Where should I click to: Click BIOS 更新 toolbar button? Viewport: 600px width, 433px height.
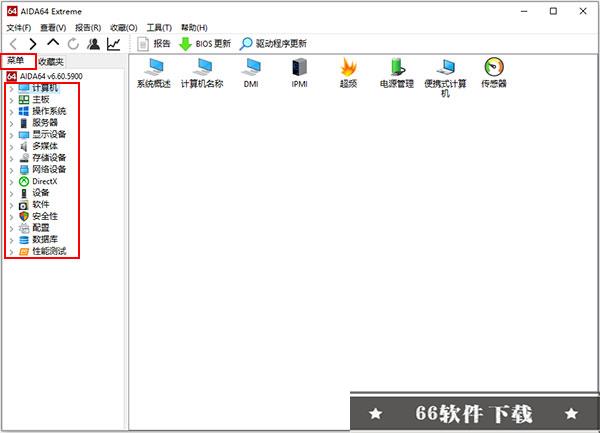[x=205, y=44]
